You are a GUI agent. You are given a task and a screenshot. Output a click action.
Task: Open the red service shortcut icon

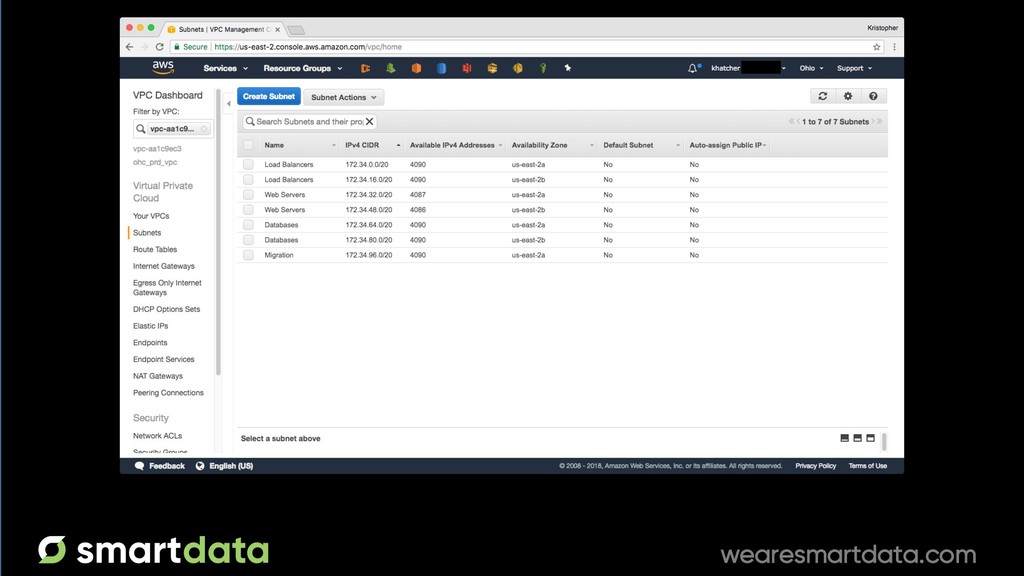pyautogui.click(x=467, y=68)
